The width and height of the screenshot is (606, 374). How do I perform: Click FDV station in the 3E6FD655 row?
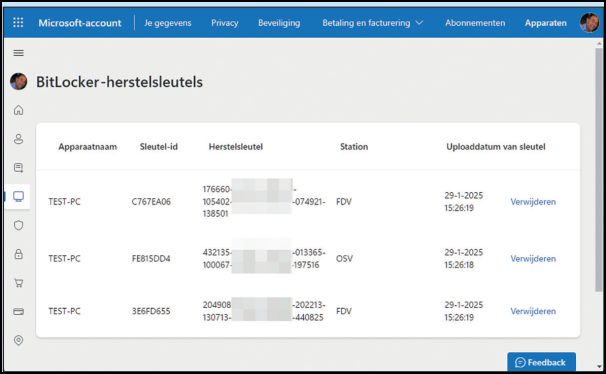344,311
